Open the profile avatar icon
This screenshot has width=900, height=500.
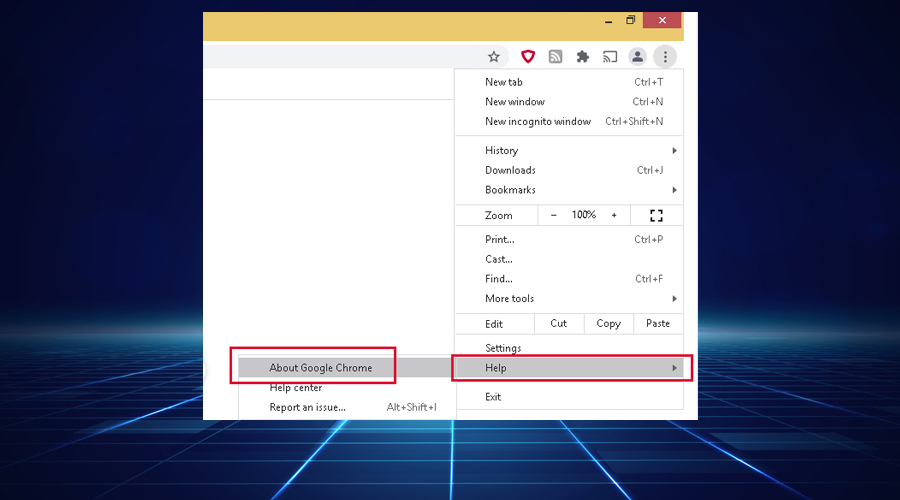pos(637,57)
